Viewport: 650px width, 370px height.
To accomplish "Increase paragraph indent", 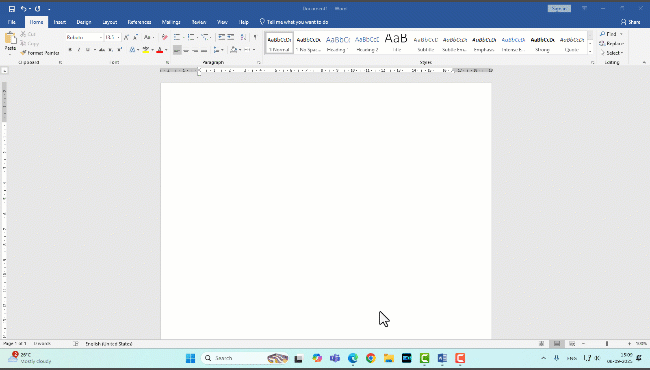I will 231,37.
